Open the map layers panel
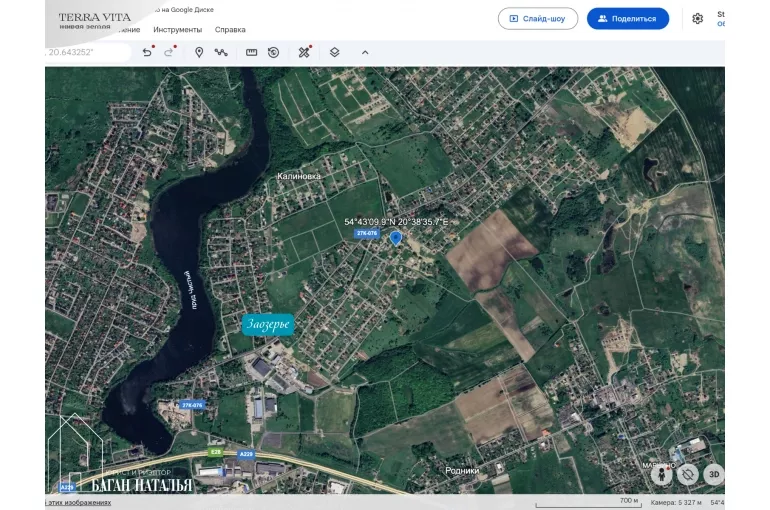 coord(335,52)
